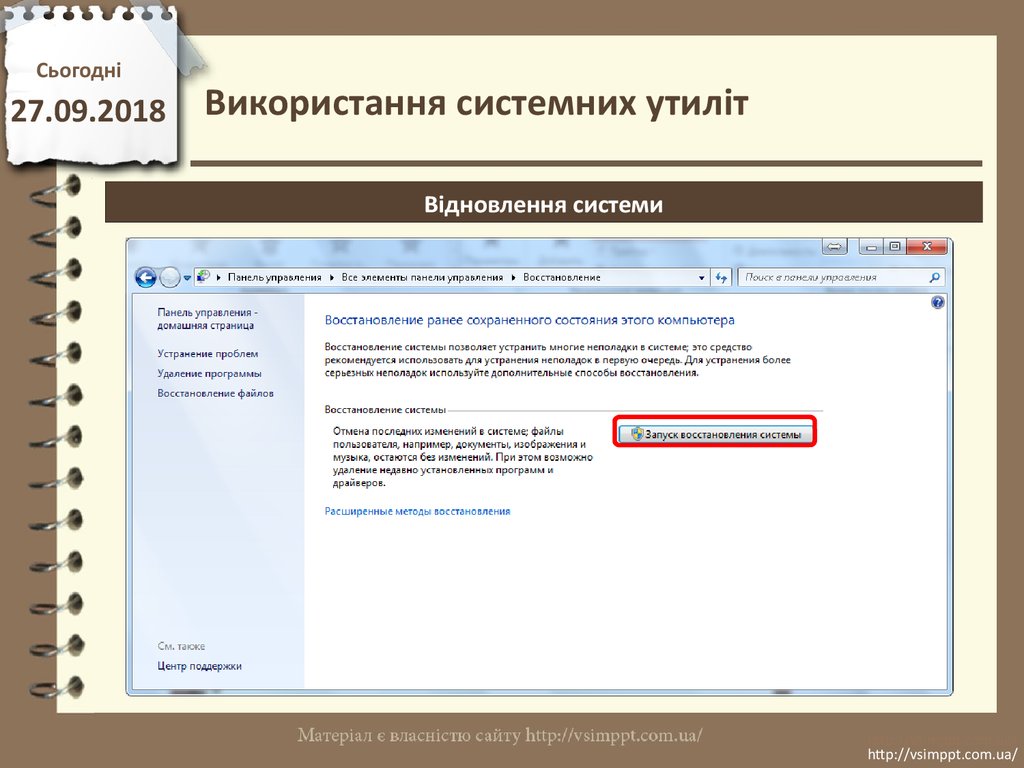Open the recent pages dropdown next to Forward
1024x768 pixels.
pos(185,277)
